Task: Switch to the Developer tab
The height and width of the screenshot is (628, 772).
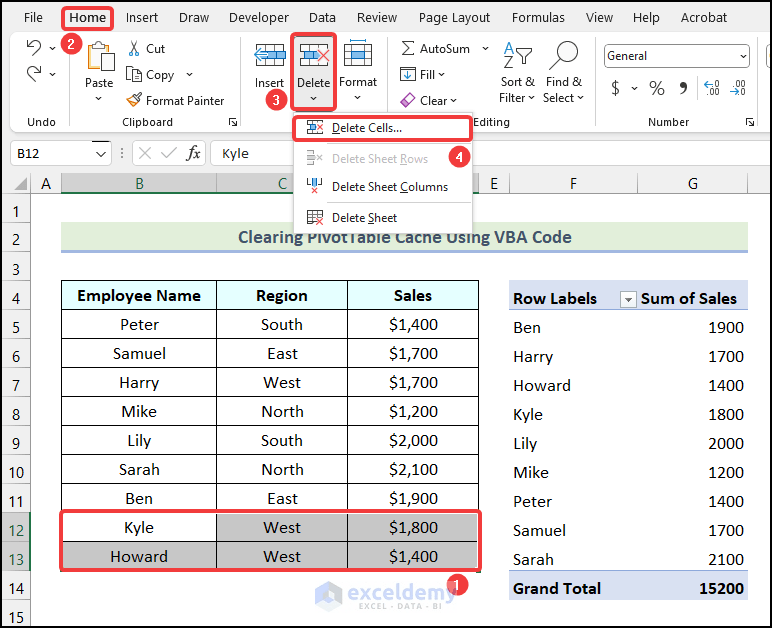Action: [x=258, y=18]
